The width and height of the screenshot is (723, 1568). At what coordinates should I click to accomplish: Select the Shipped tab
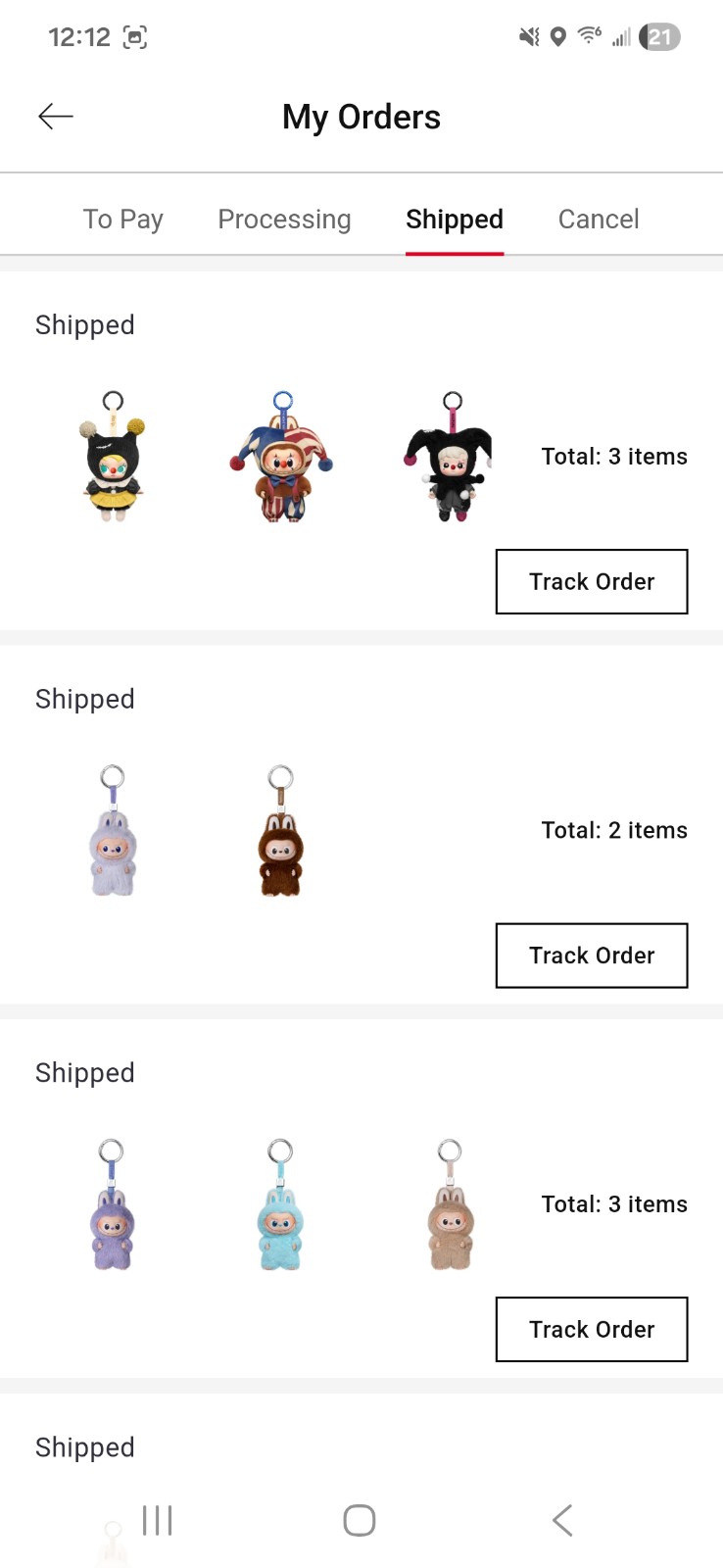[x=455, y=219]
